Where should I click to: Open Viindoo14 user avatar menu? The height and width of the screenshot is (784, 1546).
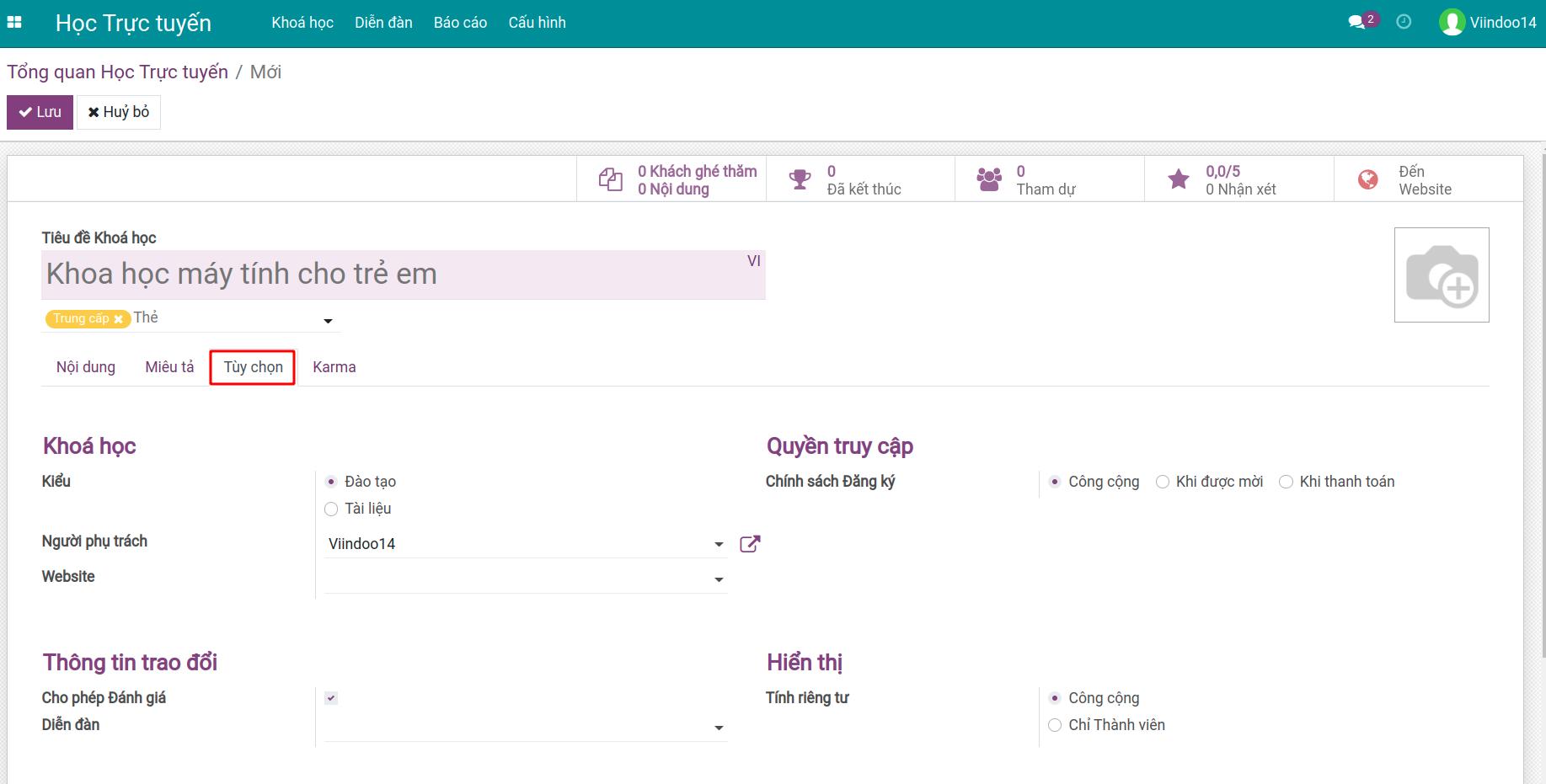(1488, 23)
